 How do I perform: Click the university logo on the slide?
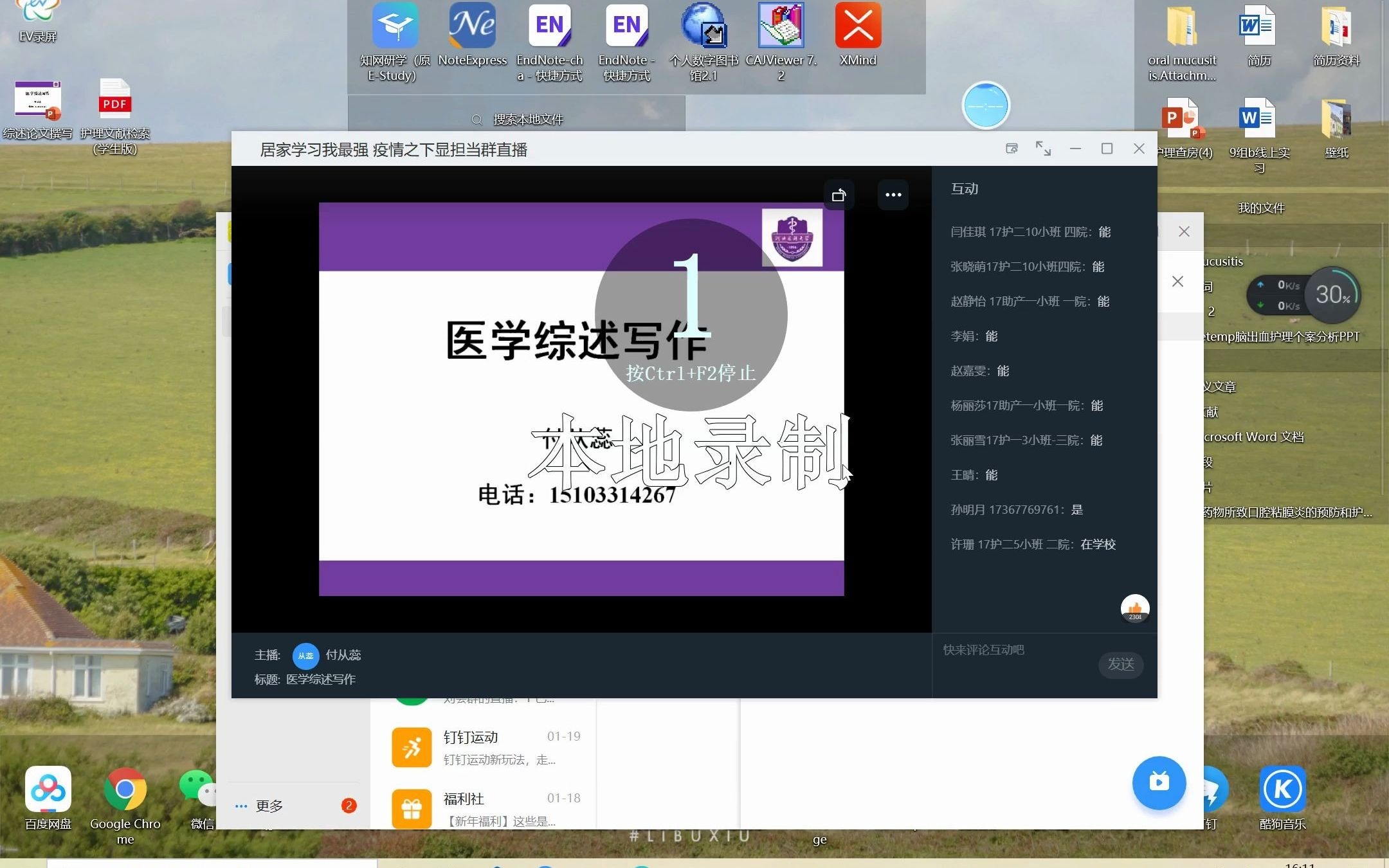[792, 237]
